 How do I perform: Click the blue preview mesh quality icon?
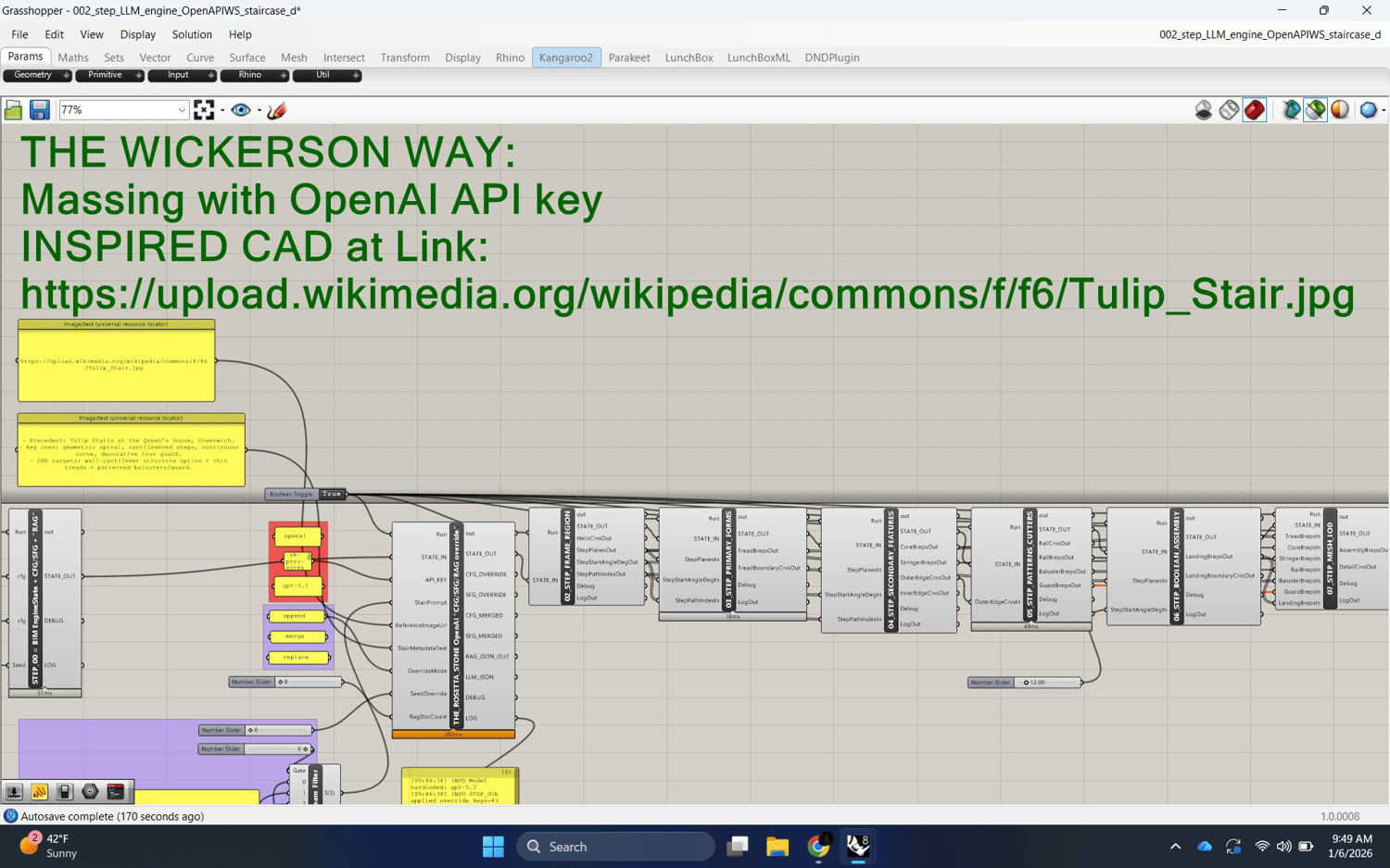[1368, 110]
